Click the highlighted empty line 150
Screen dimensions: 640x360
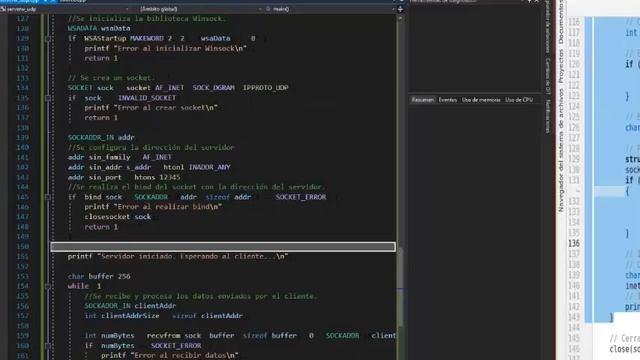click(x=223, y=247)
